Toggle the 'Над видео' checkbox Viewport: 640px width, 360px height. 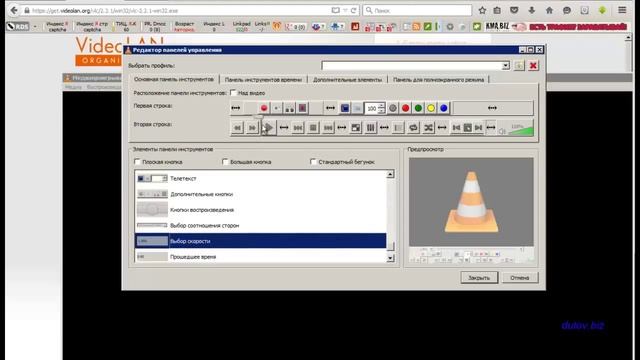[233, 93]
